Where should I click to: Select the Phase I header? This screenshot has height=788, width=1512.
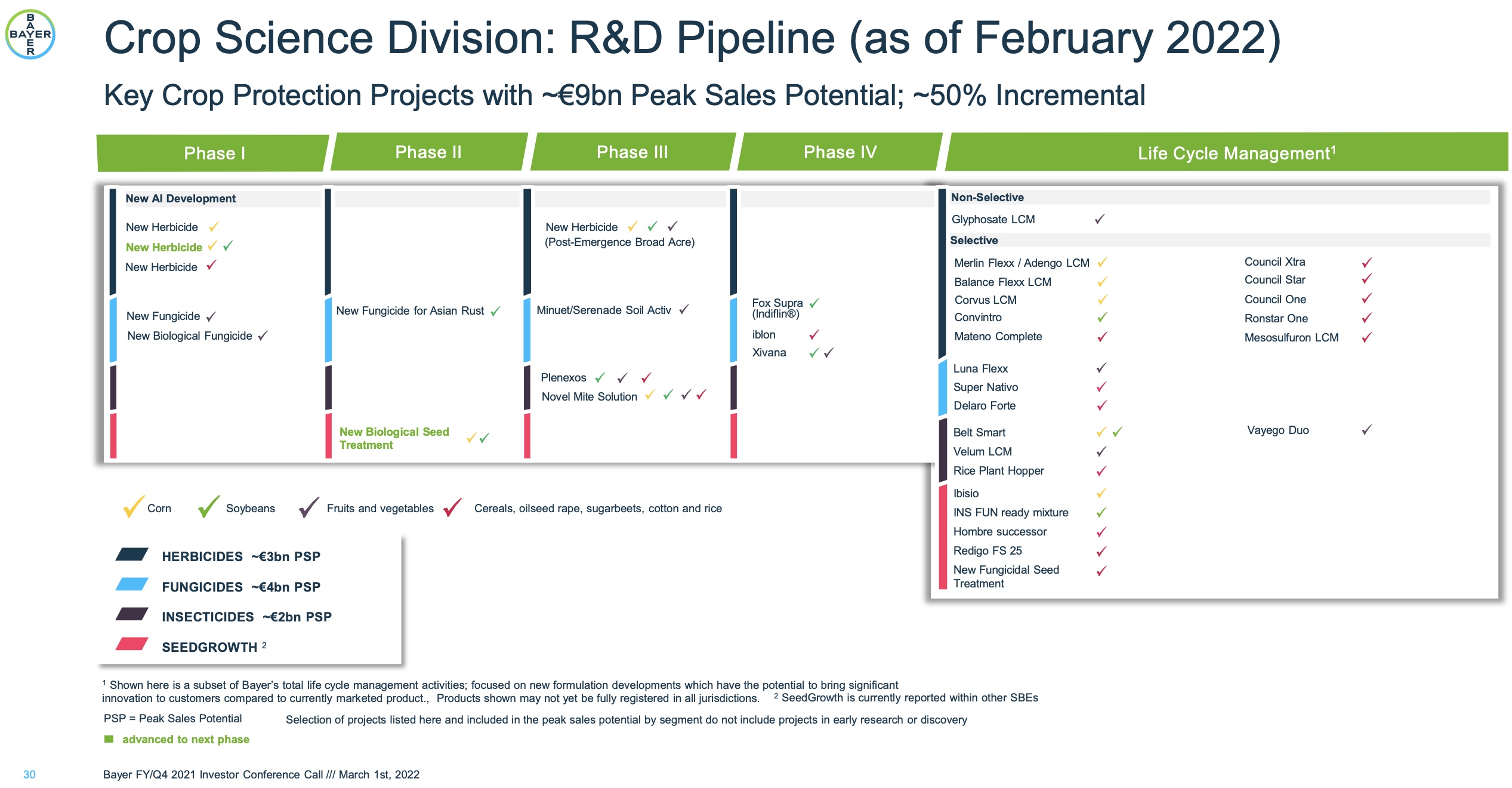click(213, 153)
